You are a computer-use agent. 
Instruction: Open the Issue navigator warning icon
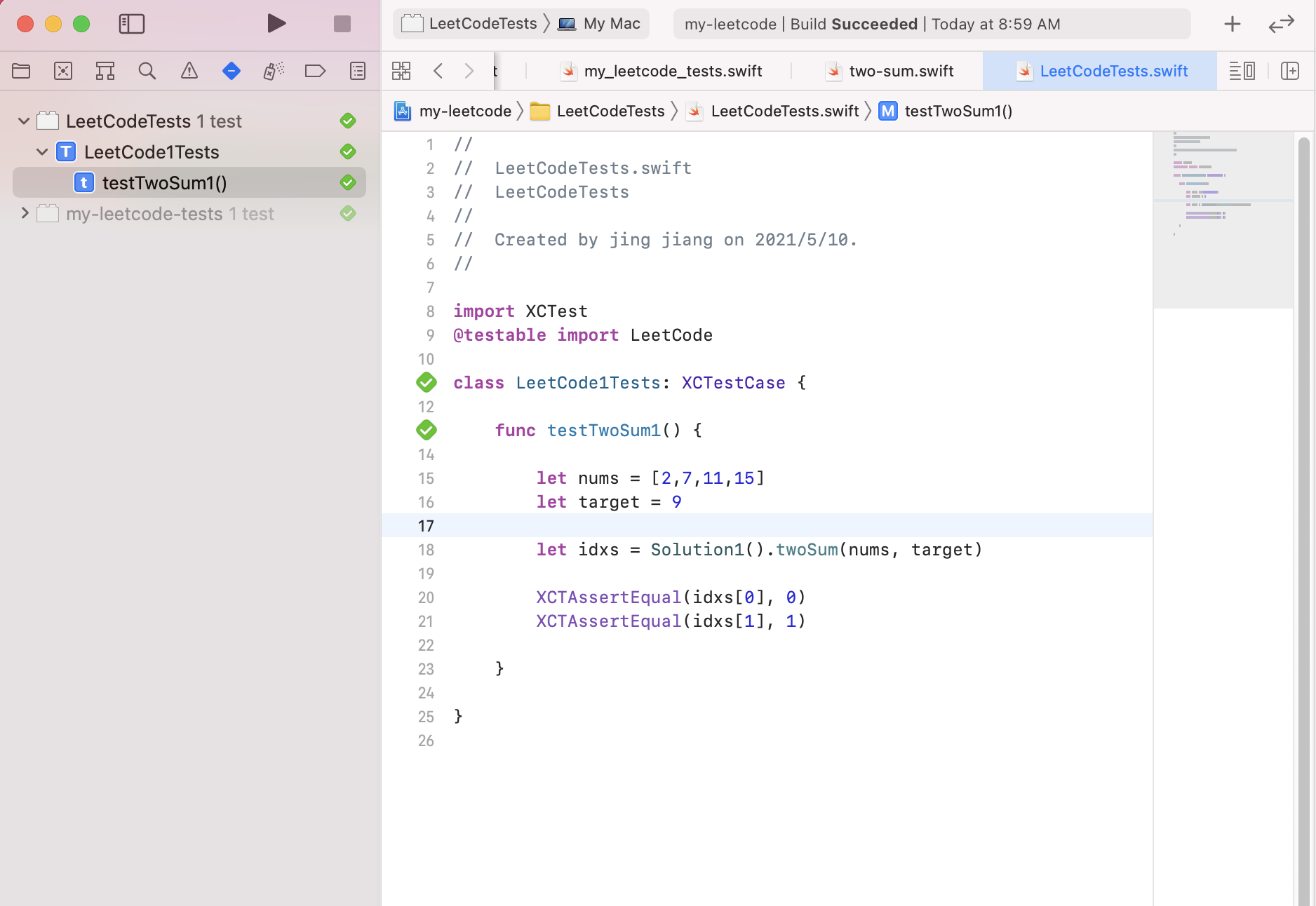click(189, 71)
